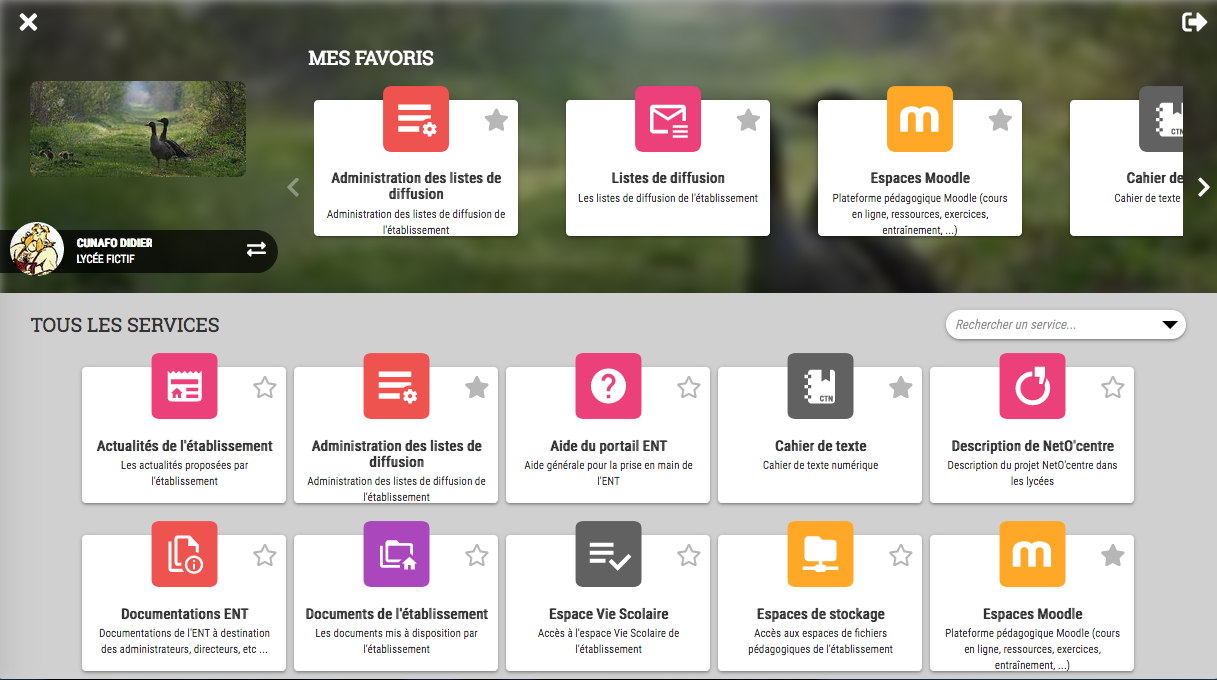Screen dimensions: 1217x680
Task: Open Espaces Moodle title in Mes Favoris
Action: click(x=920, y=178)
